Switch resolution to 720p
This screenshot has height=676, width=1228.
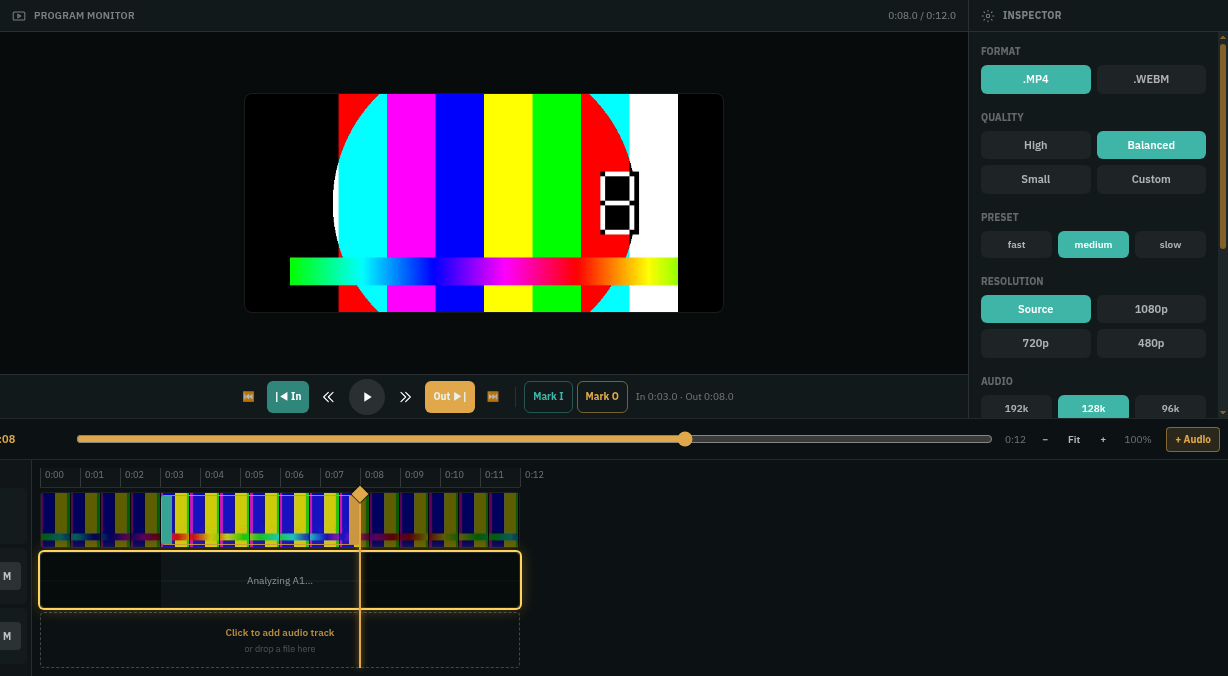point(1036,344)
